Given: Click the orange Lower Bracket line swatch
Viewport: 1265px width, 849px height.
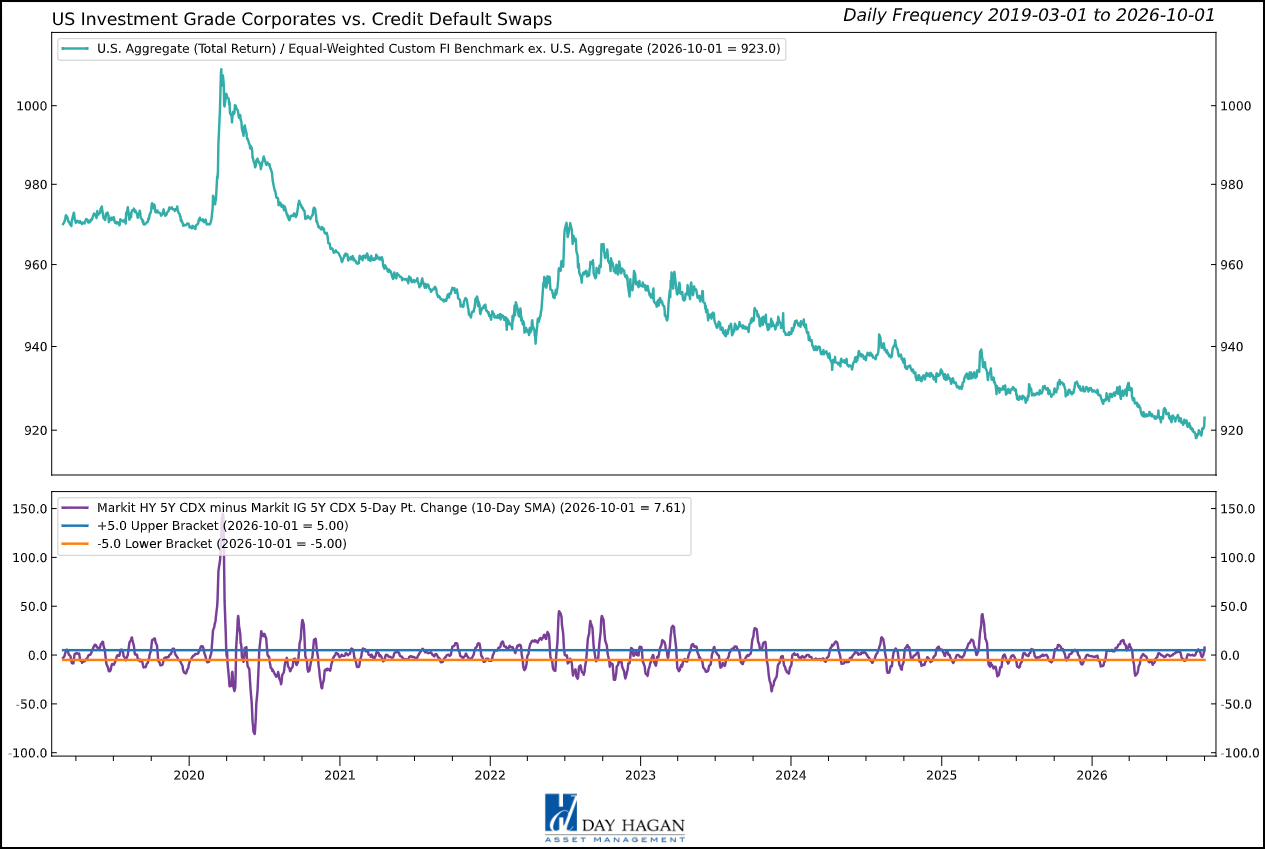Looking at the screenshot, I should coord(75,543).
